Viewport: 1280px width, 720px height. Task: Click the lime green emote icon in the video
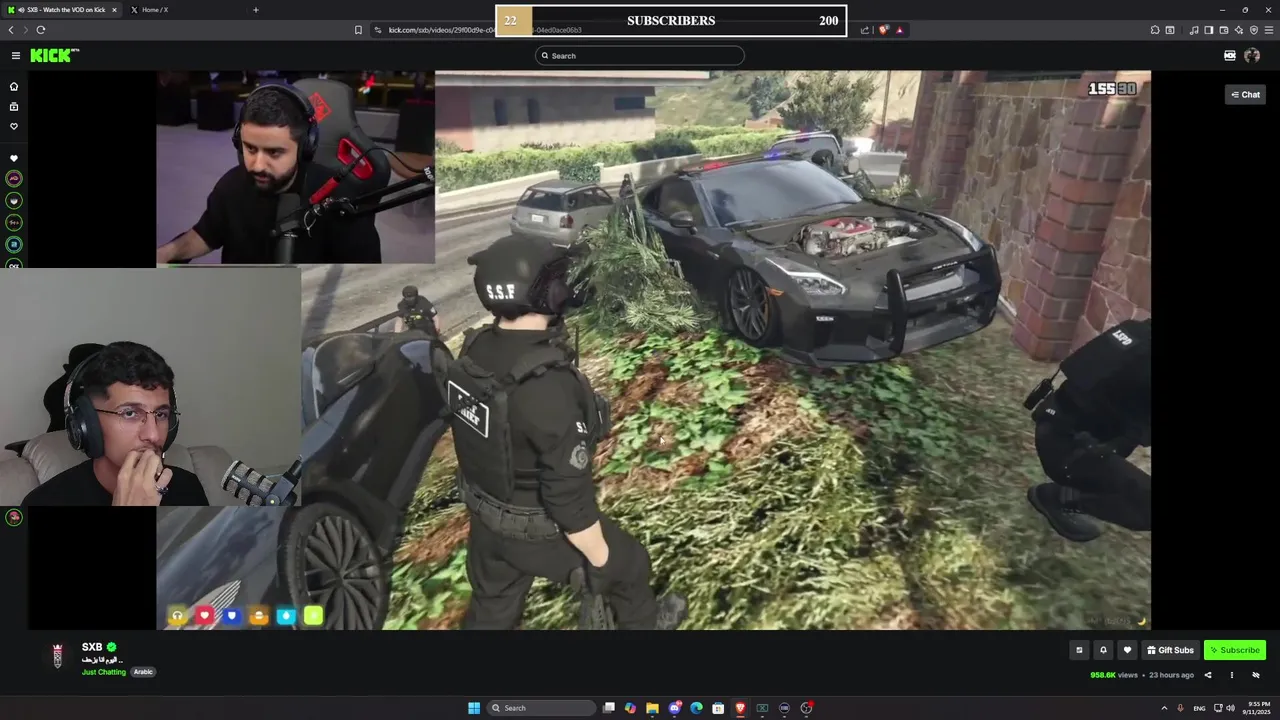pos(313,616)
